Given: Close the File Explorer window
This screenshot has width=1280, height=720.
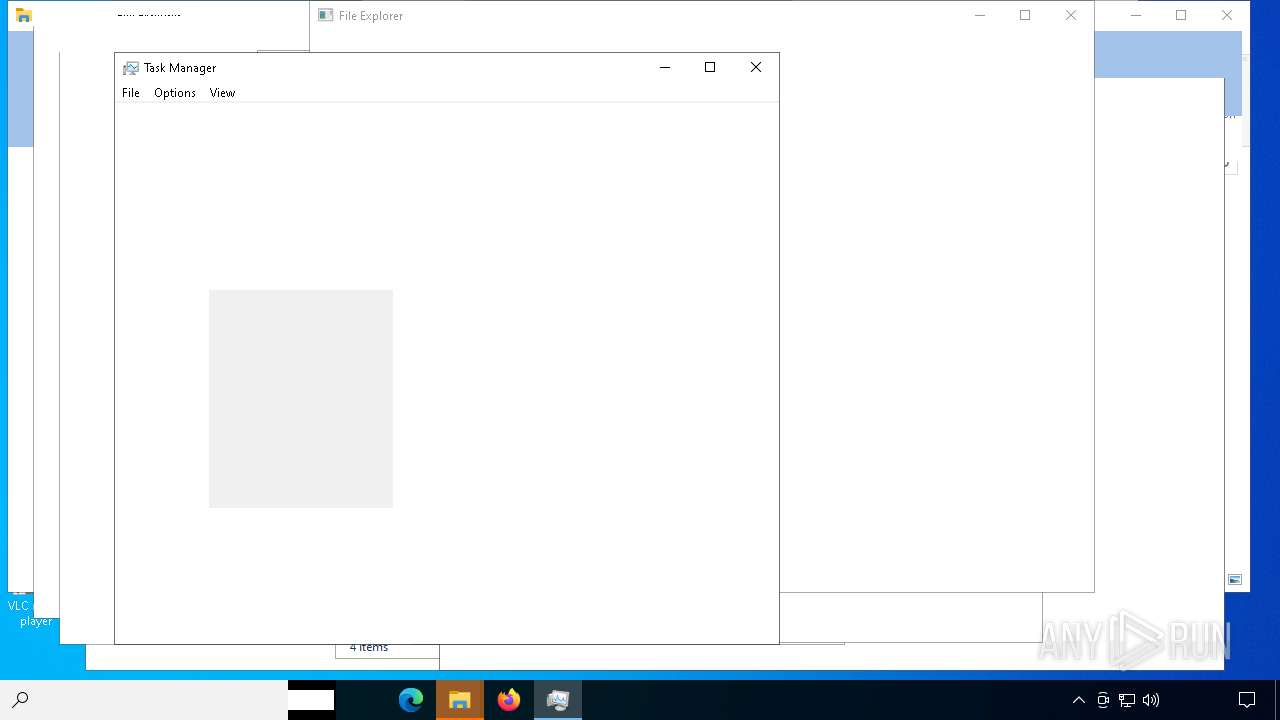Looking at the screenshot, I should pyautogui.click(x=1071, y=15).
